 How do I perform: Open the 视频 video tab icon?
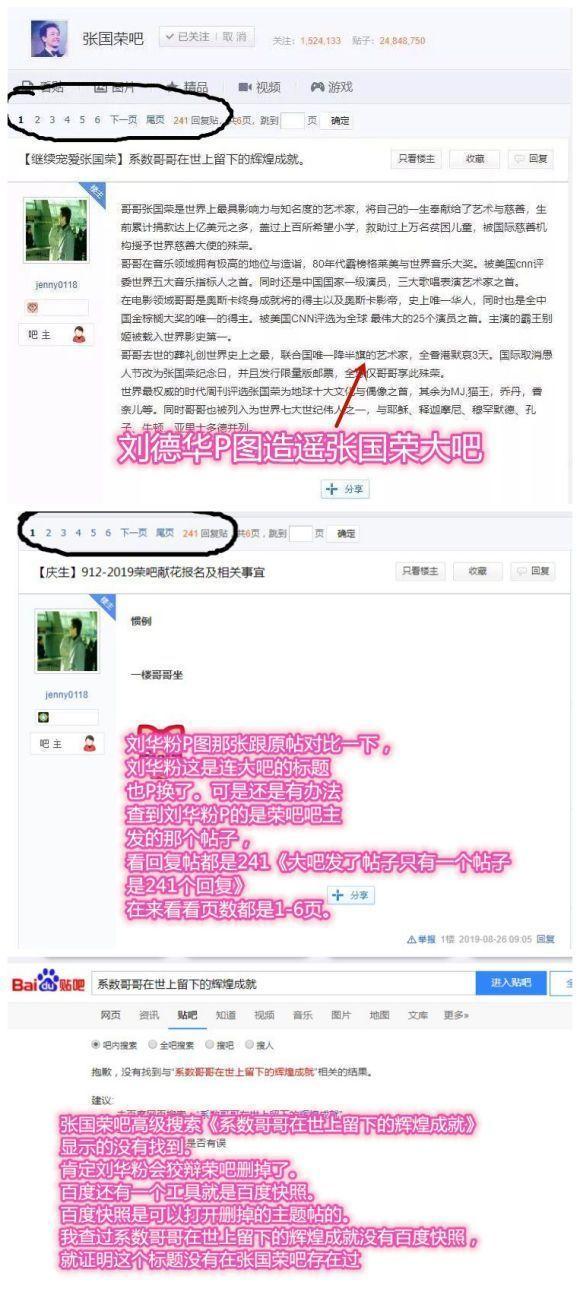click(x=245, y=87)
